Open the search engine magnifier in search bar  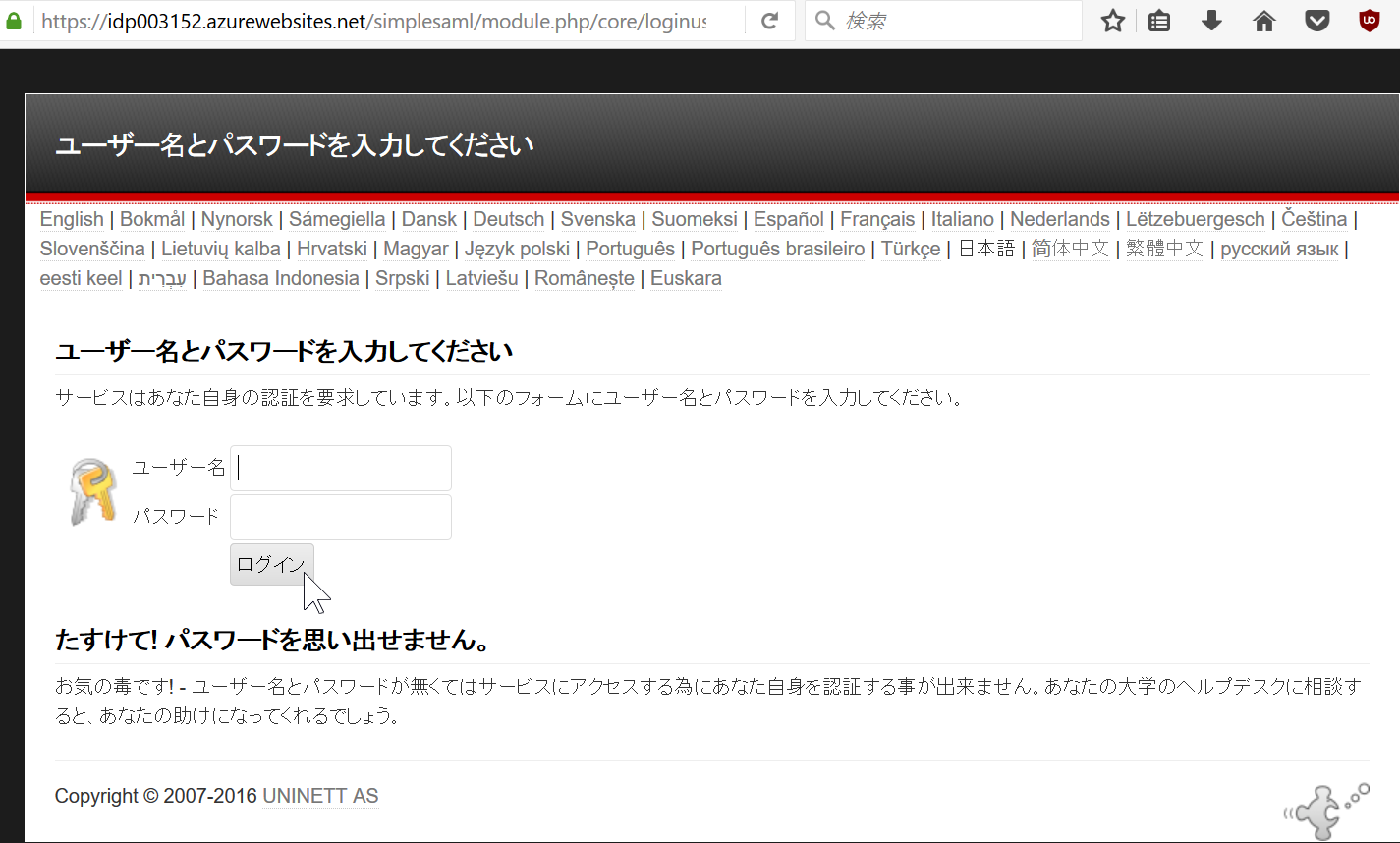tap(824, 20)
